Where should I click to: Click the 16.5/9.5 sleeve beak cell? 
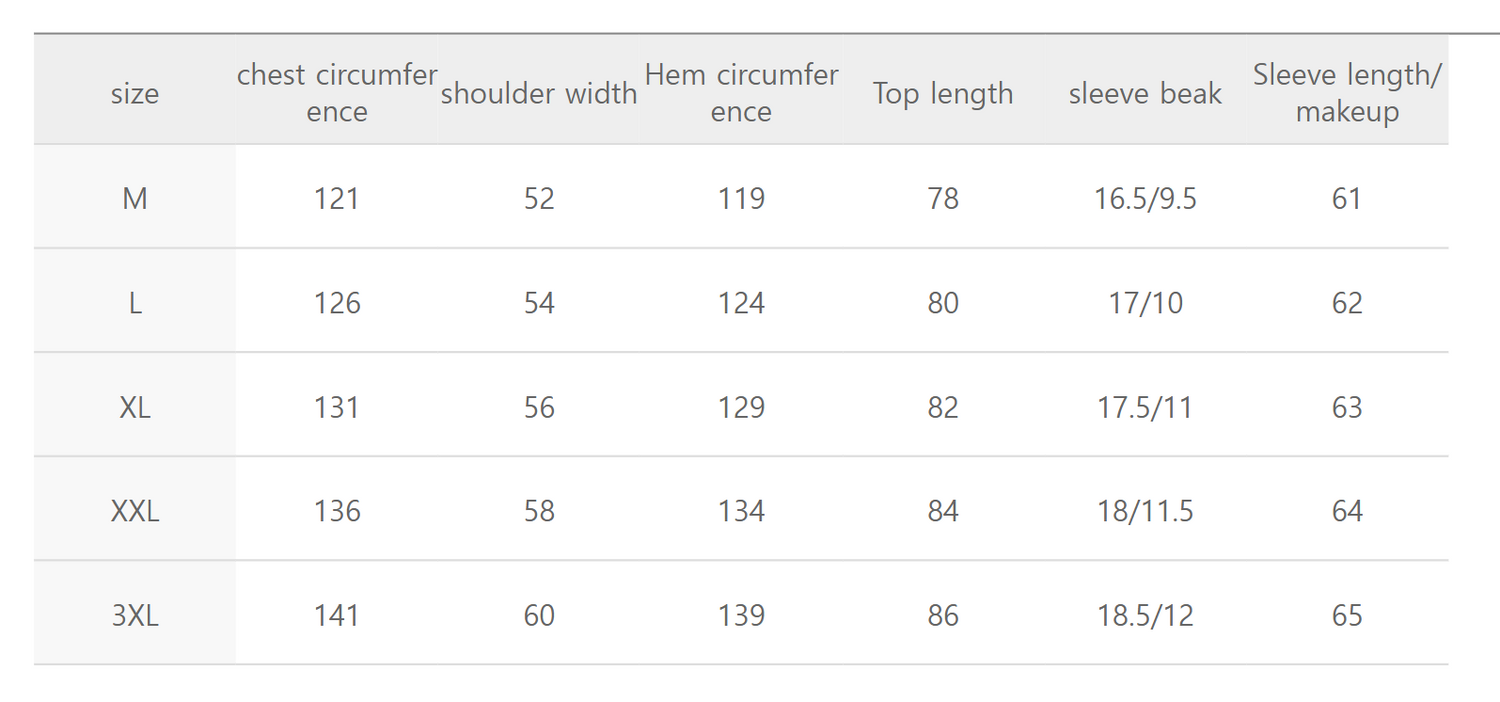(x=1145, y=199)
